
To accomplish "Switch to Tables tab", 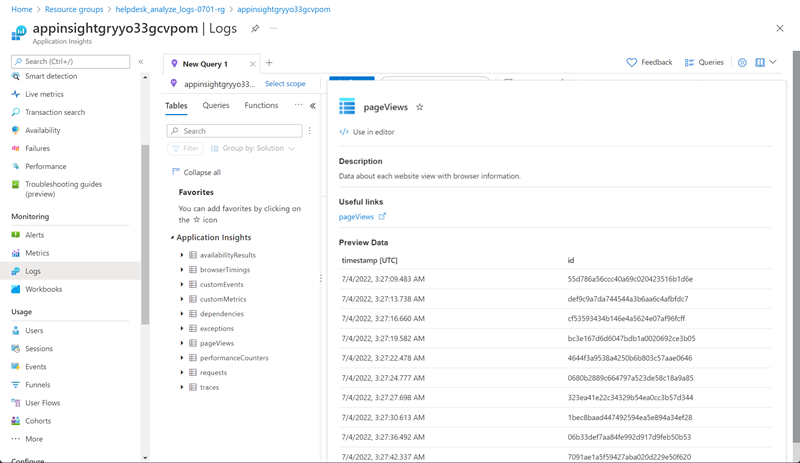I will coord(176,106).
